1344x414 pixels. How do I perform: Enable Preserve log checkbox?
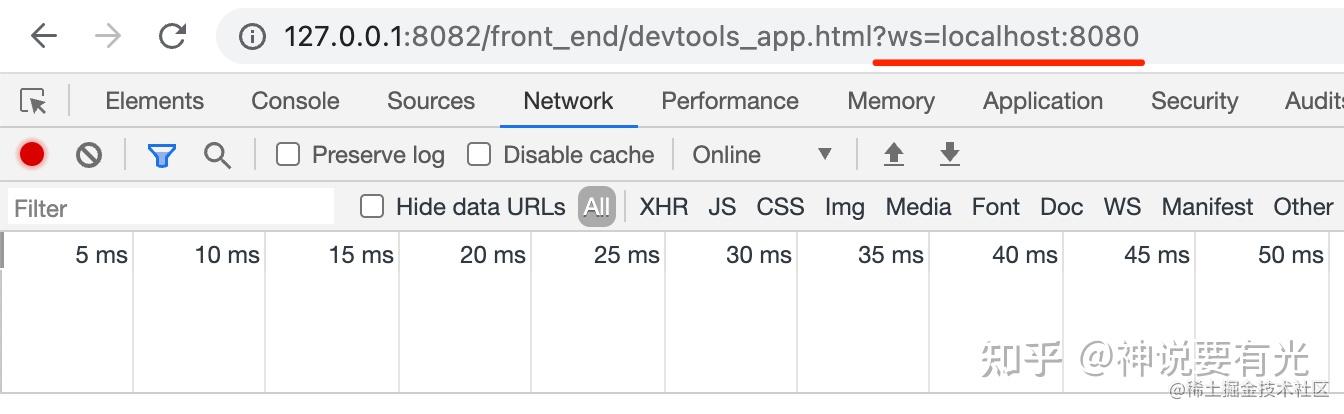(x=288, y=154)
